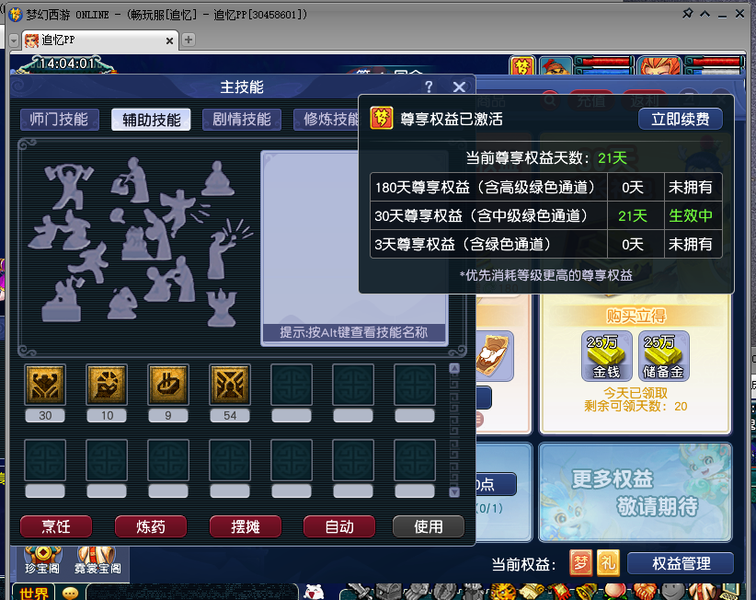This screenshot has width=756, height=600.
Task: Click the 烹饪 cooking button
Action: click(56, 526)
